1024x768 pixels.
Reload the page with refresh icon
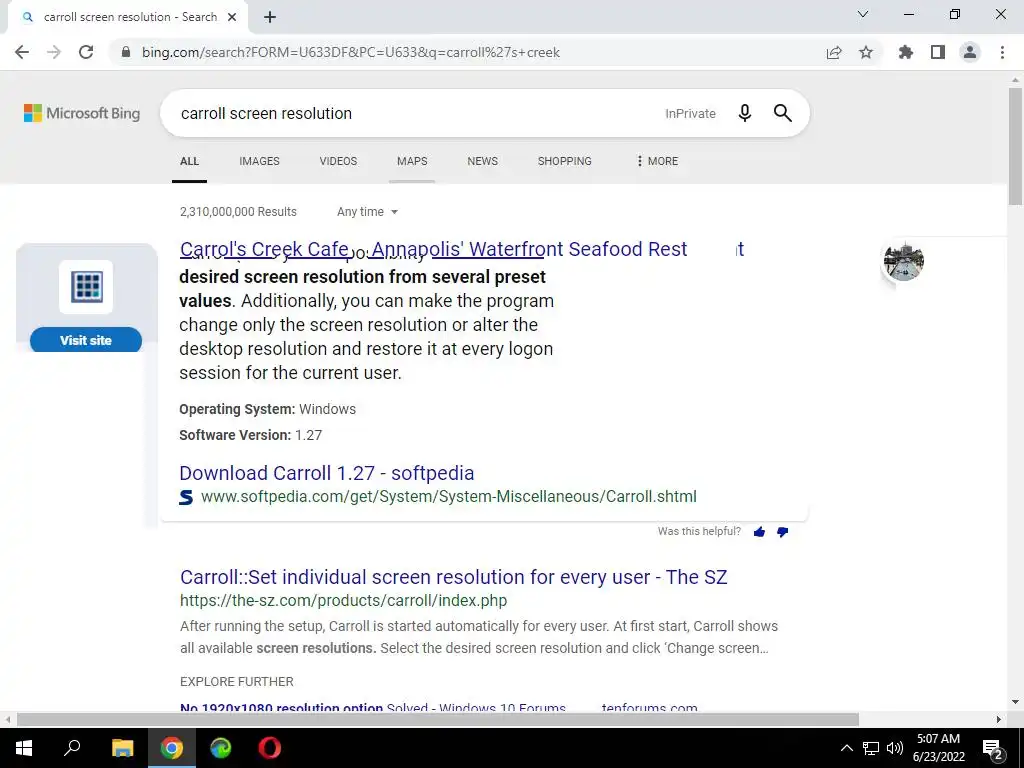click(86, 52)
